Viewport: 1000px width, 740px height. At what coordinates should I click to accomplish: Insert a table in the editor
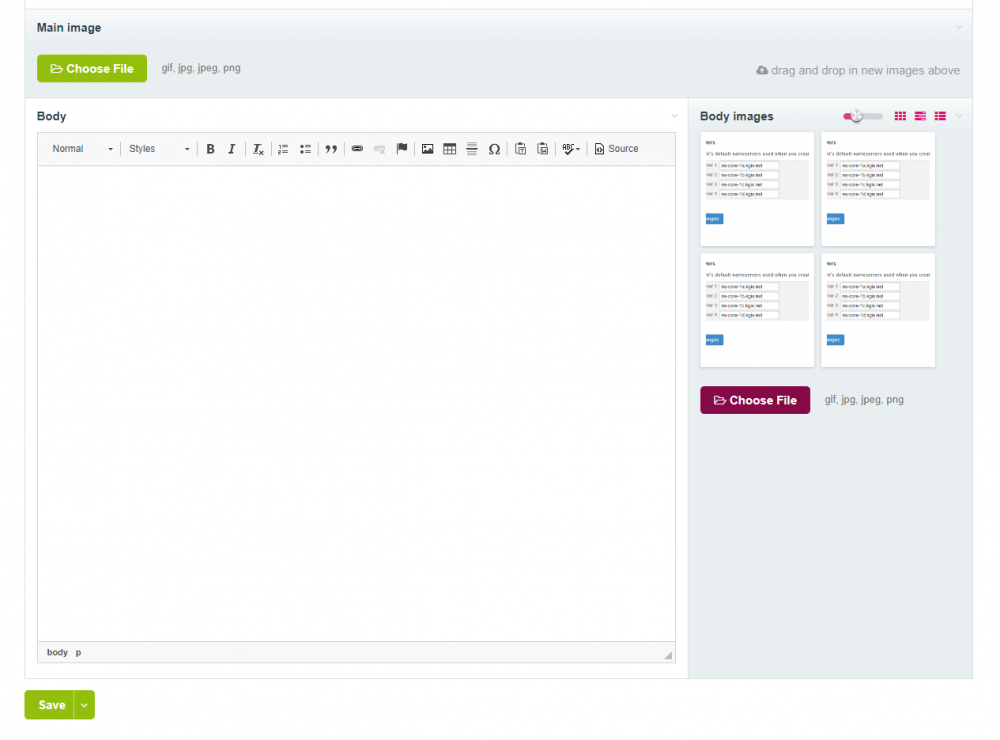(x=450, y=149)
